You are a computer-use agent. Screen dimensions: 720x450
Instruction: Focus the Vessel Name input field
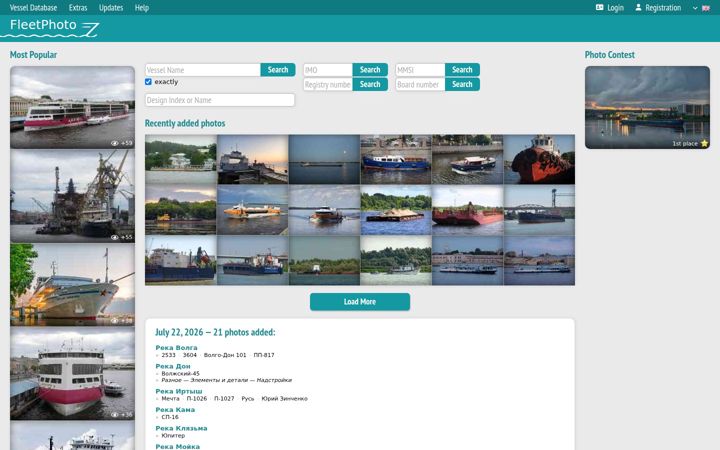(x=202, y=70)
